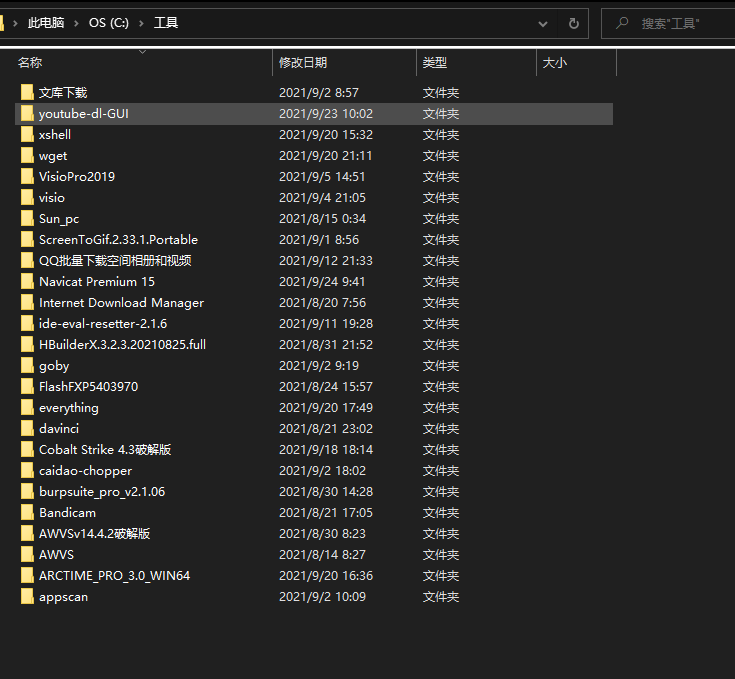Viewport: 735px width, 679px height.
Task: Select the AWVS folder name
Action: click(x=56, y=555)
